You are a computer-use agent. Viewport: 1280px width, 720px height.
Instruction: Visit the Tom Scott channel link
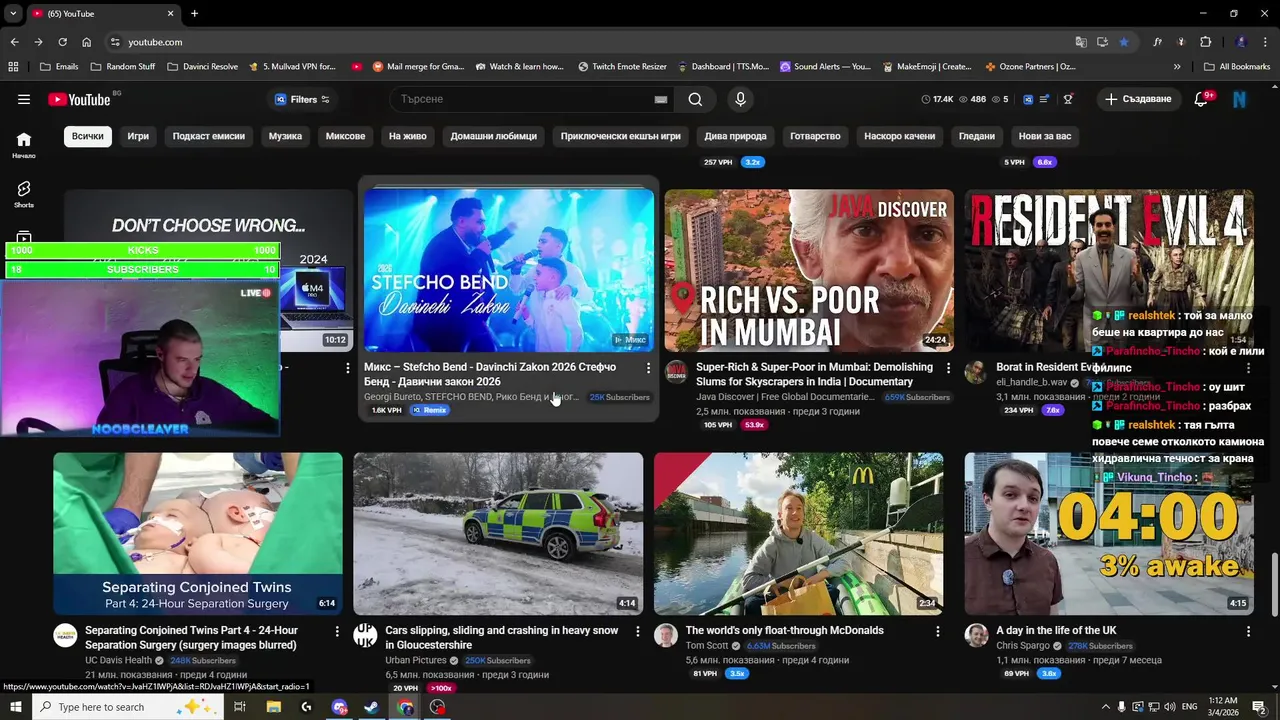coord(707,646)
